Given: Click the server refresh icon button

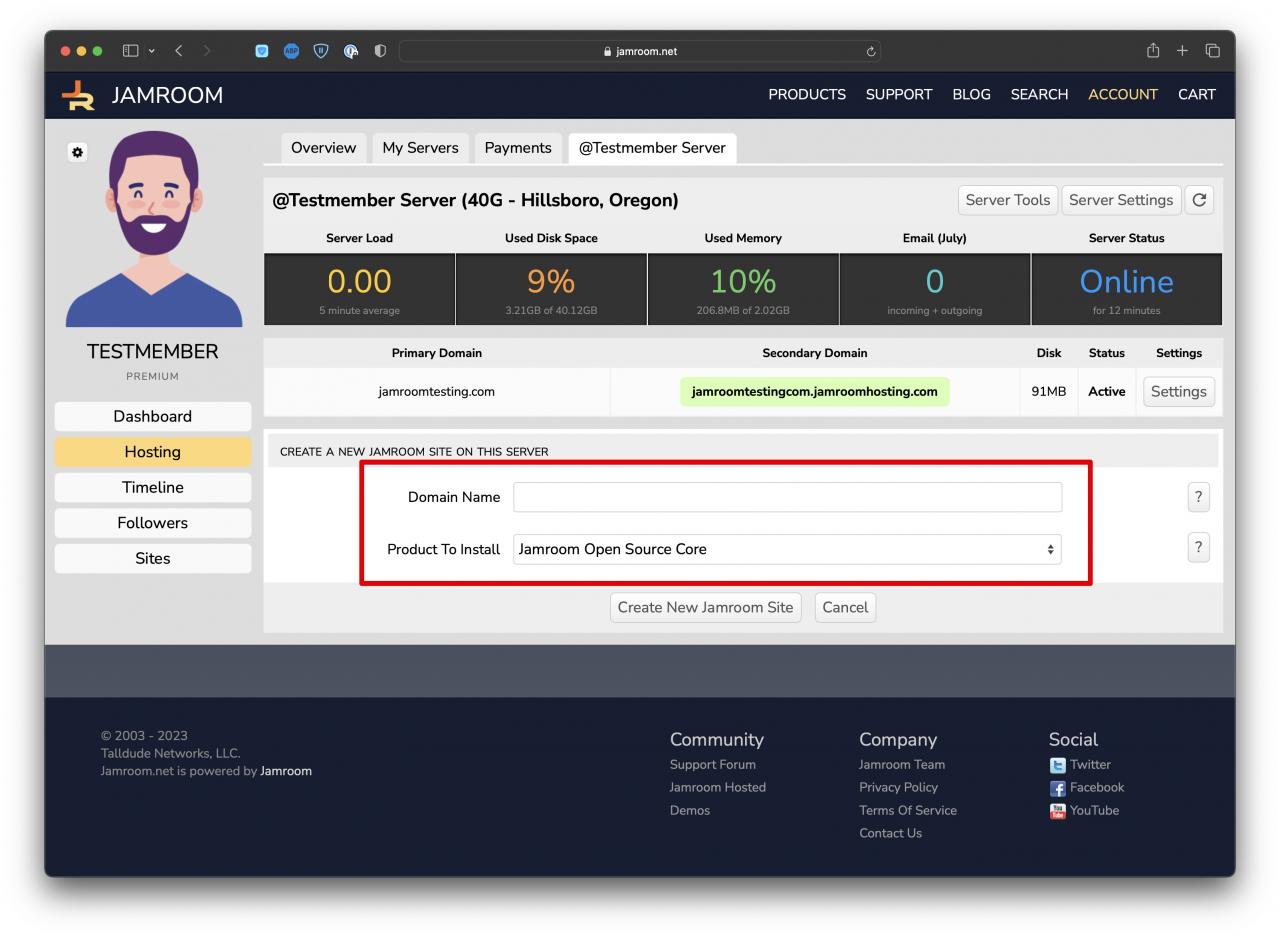Looking at the screenshot, I should (x=1199, y=200).
